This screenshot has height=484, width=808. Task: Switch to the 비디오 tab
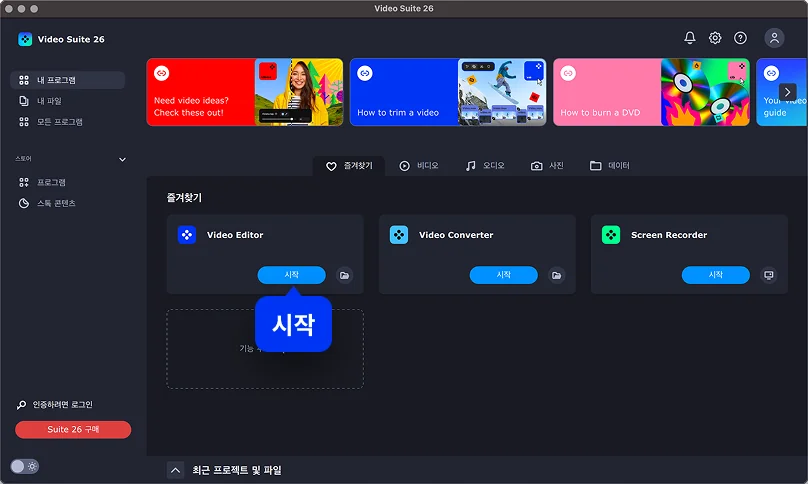click(419, 165)
